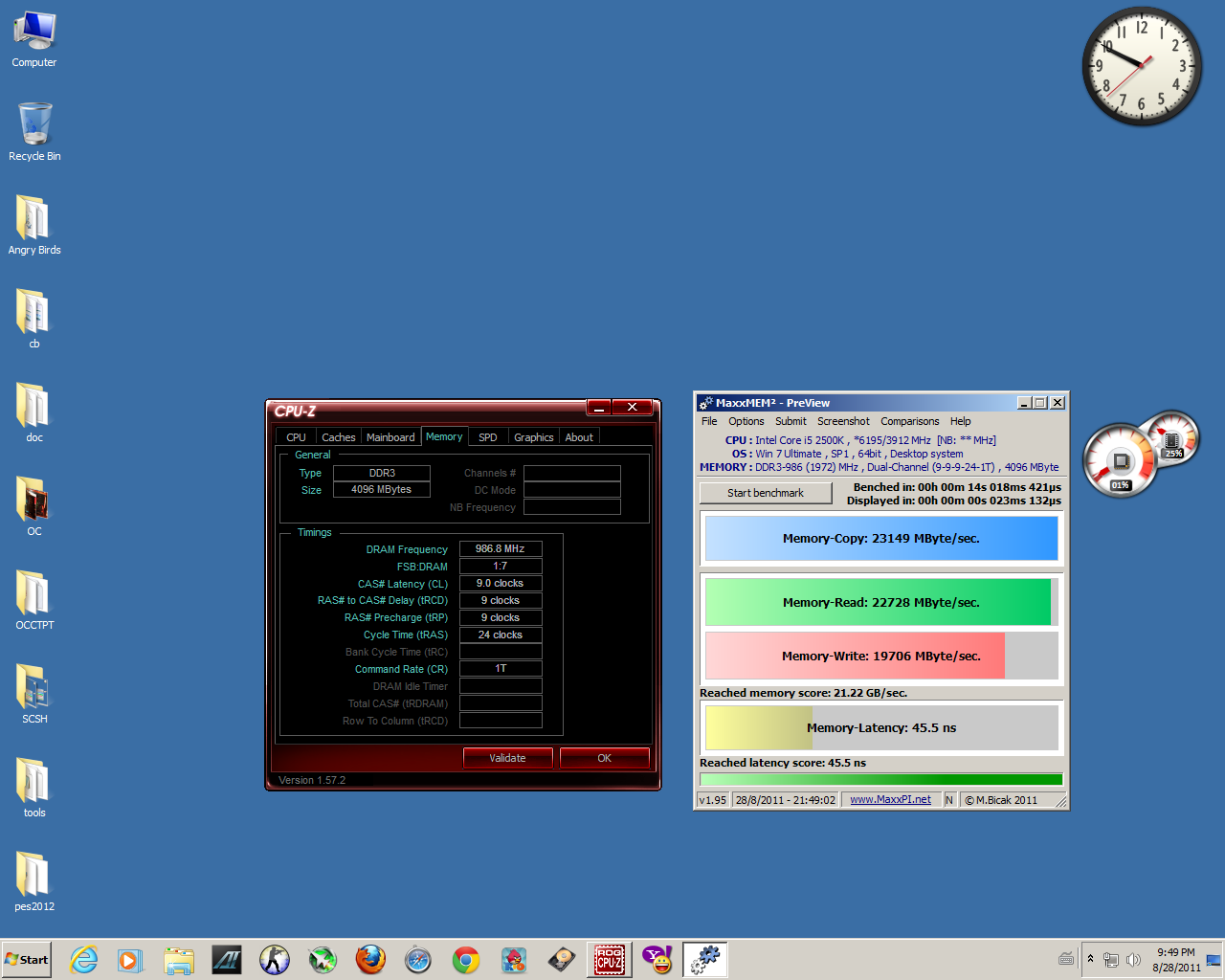This screenshot has width=1225, height=980.
Task: Click the DRAM Frequency 986.8 MHz field
Action: coord(501,548)
